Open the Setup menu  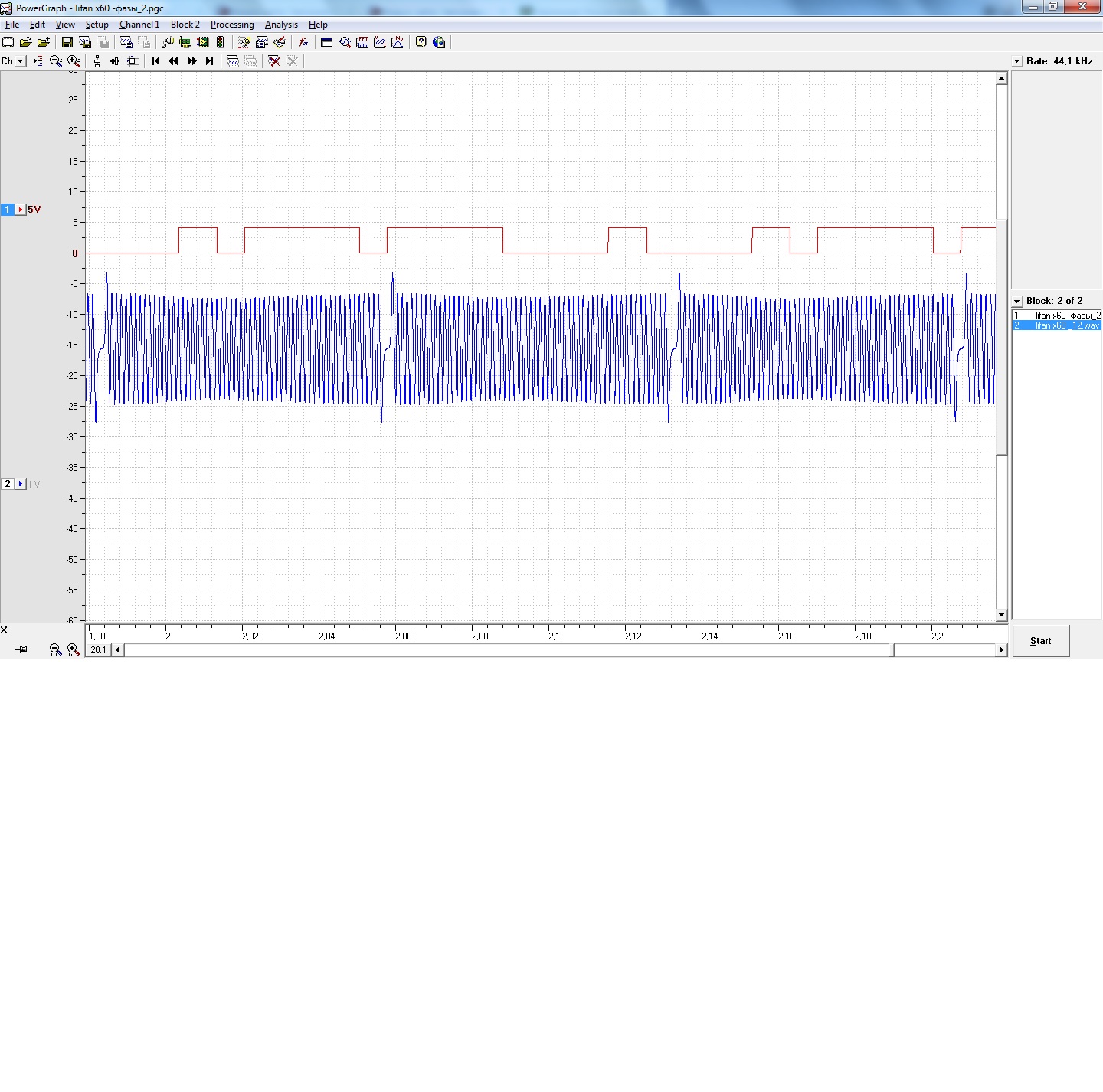coord(97,25)
